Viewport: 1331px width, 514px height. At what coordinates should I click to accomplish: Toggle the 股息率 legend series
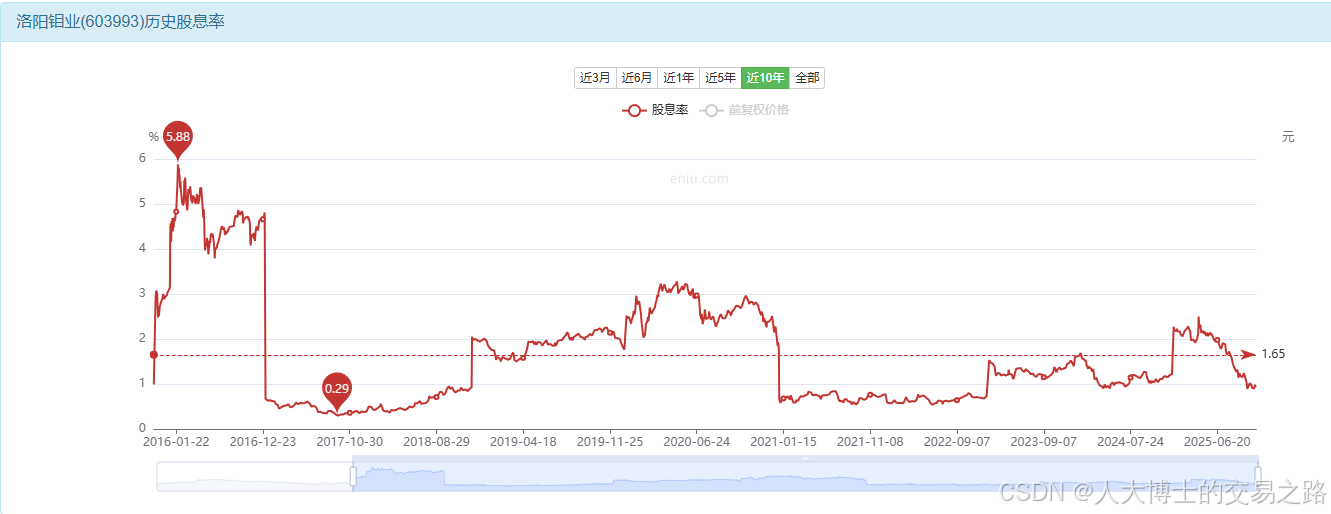pos(655,110)
